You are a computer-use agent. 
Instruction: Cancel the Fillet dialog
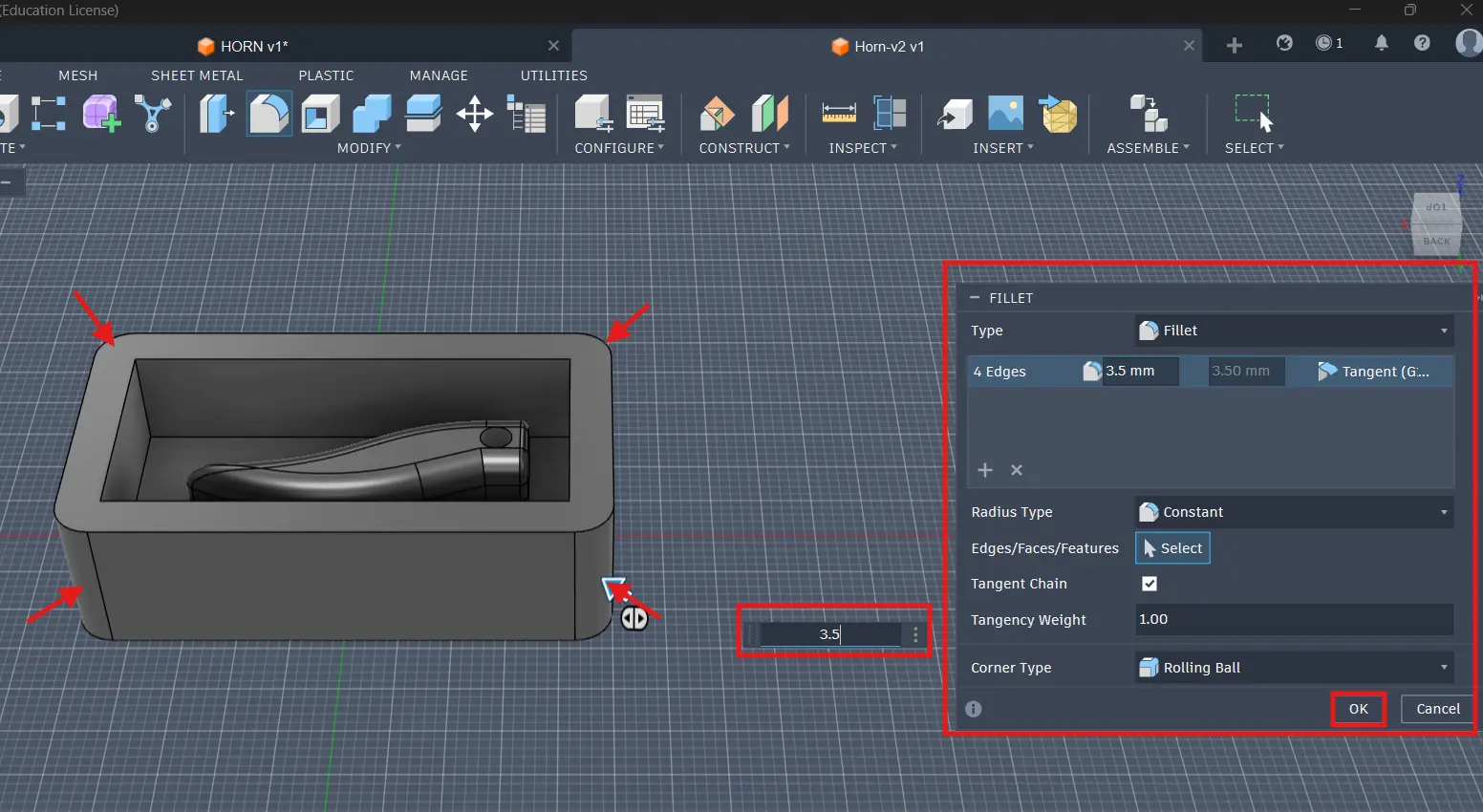pyautogui.click(x=1437, y=709)
